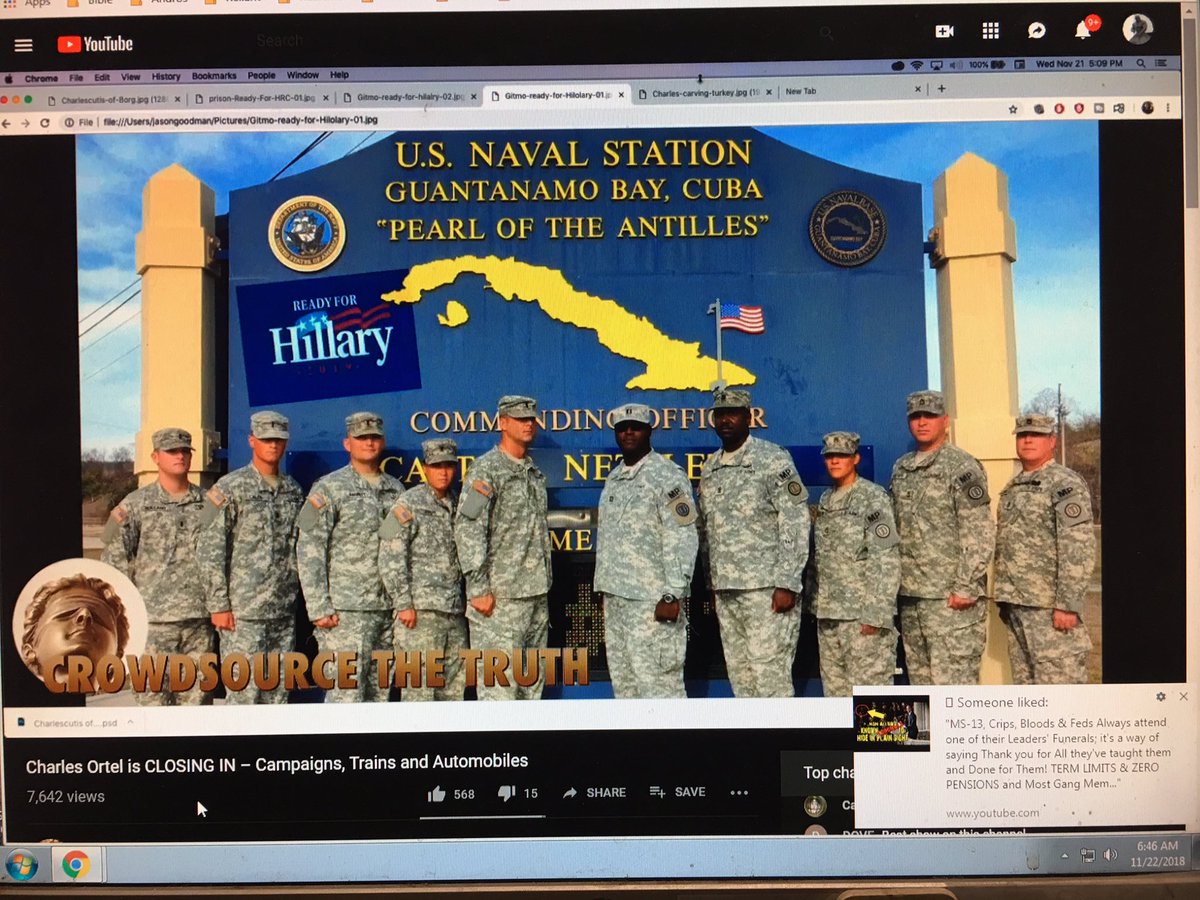Open the three-dot more actions menu
1200x900 pixels.
[x=739, y=792]
